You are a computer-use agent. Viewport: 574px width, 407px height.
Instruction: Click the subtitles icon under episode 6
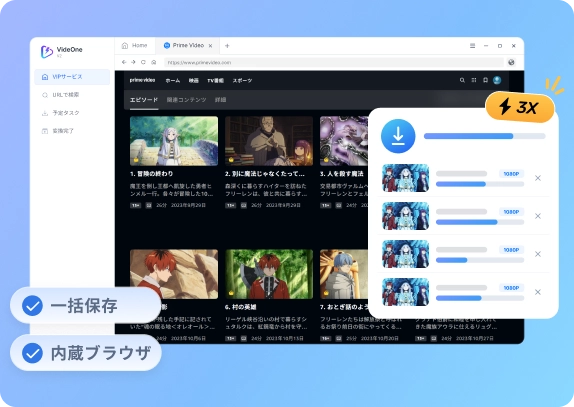(244, 339)
